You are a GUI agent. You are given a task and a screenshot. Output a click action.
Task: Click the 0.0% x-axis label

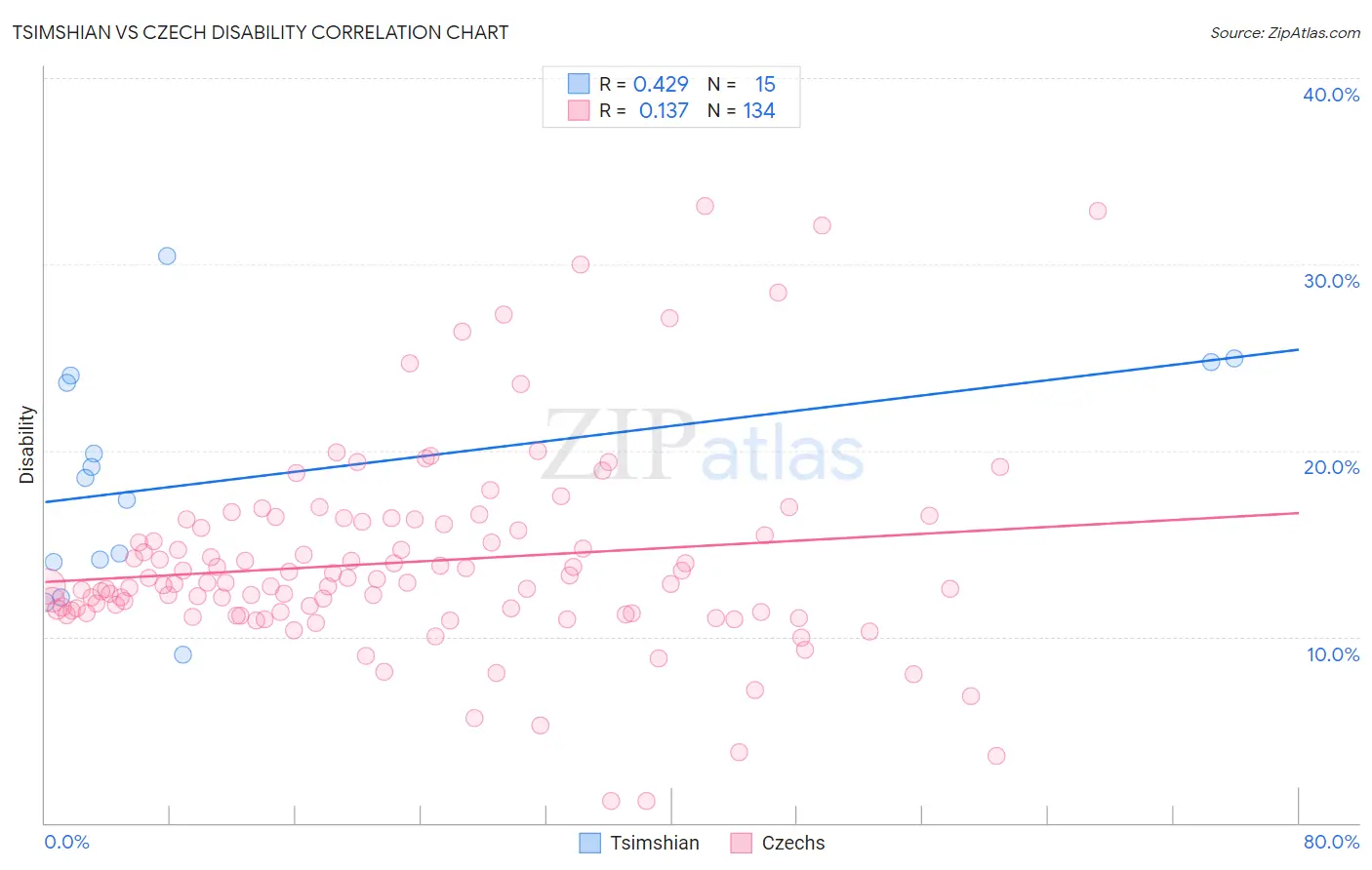pyautogui.click(x=66, y=842)
